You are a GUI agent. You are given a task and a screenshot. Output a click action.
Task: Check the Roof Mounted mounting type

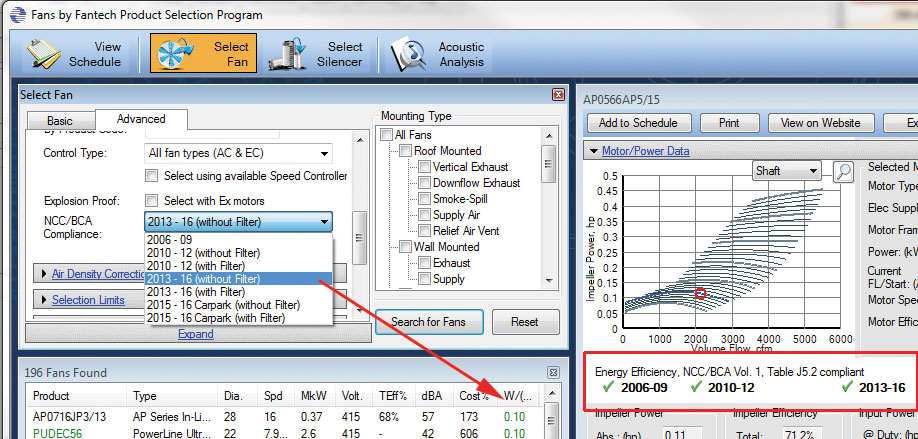coord(405,151)
